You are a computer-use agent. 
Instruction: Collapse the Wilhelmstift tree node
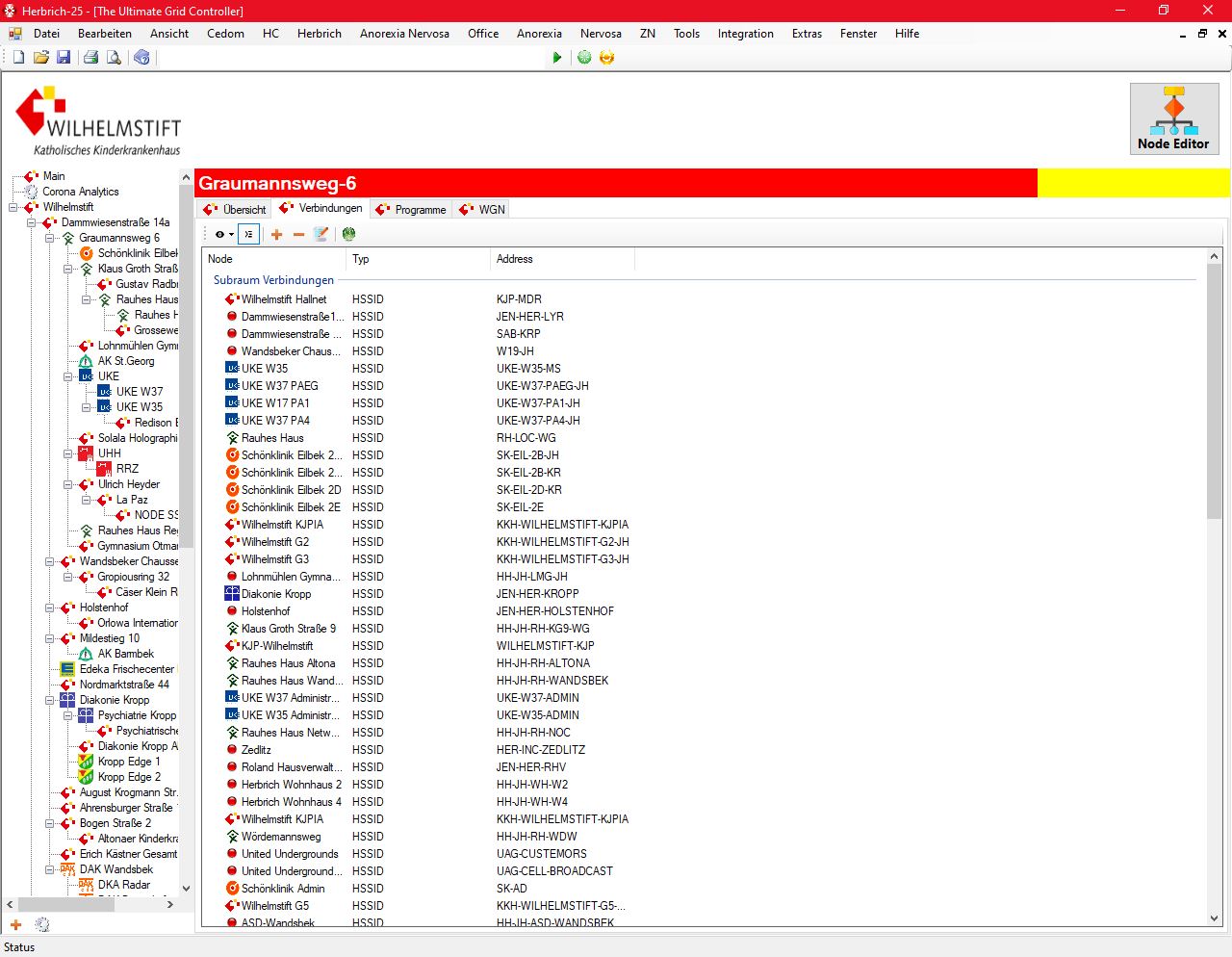[13, 207]
